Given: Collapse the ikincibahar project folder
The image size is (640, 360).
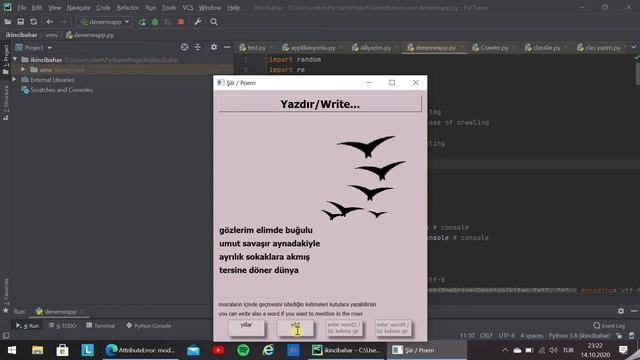Looking at the screenshot, I should (15, 60).
